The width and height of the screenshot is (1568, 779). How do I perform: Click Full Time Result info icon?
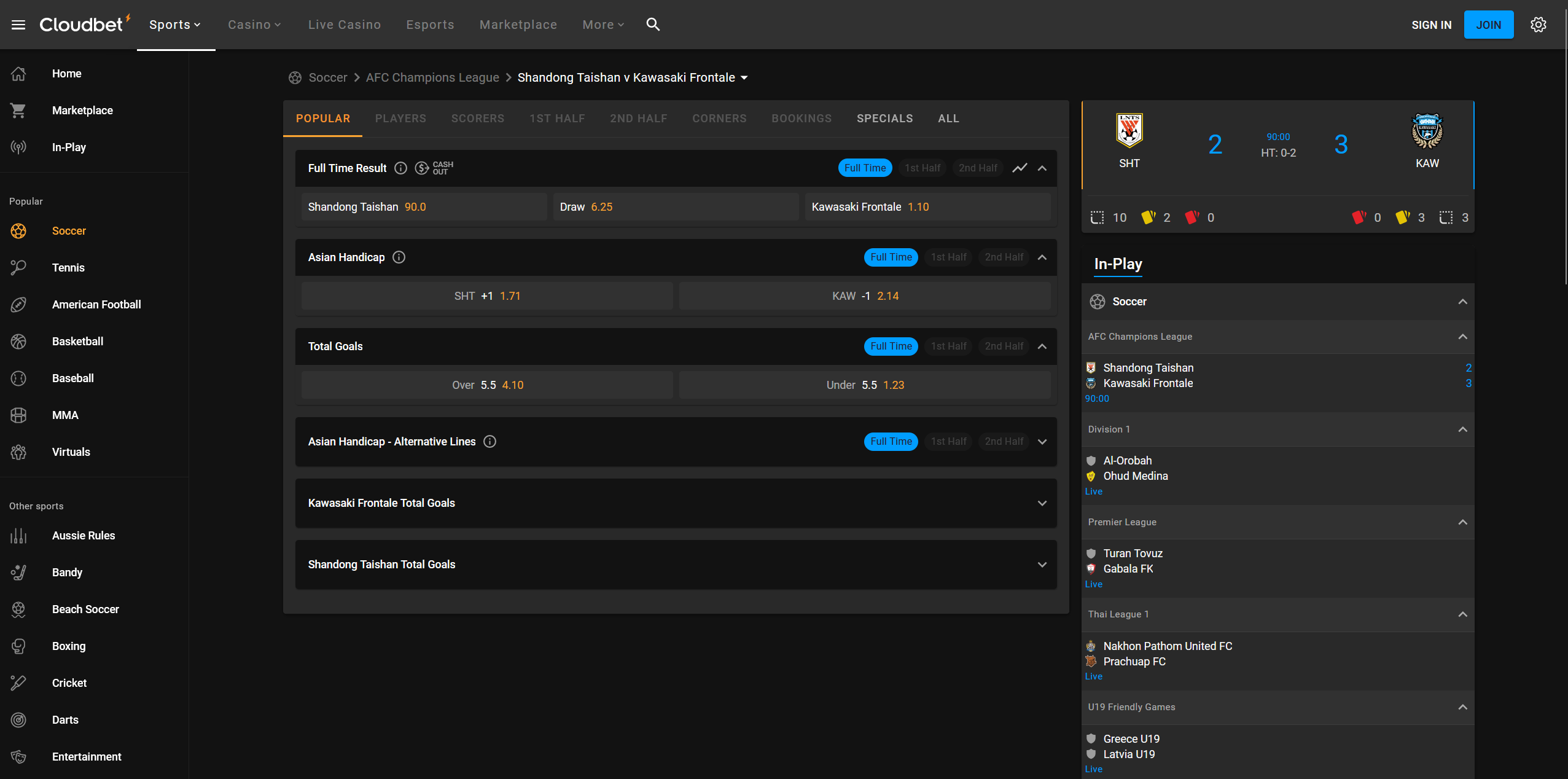coord(400,168)
